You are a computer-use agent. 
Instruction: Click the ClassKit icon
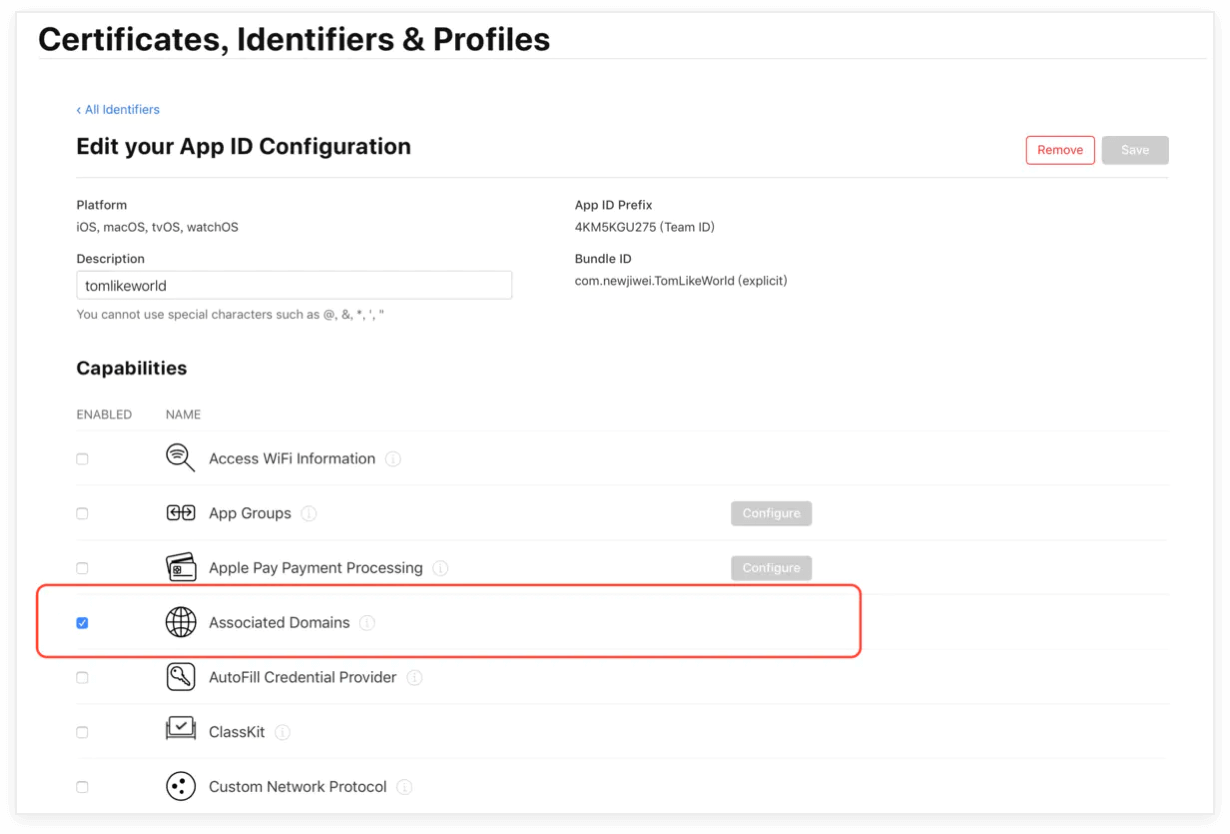(x=181, y=731)
